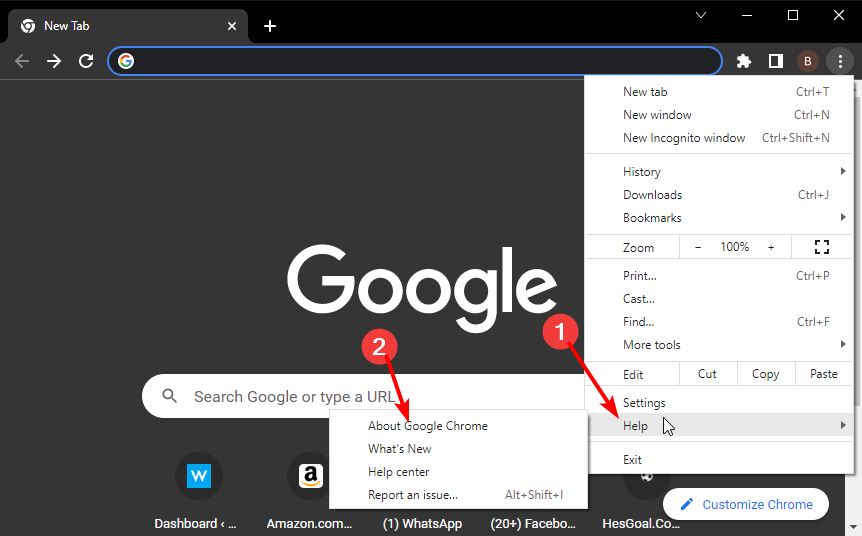Click Paste in the Edit row

(x=824, y=374)
